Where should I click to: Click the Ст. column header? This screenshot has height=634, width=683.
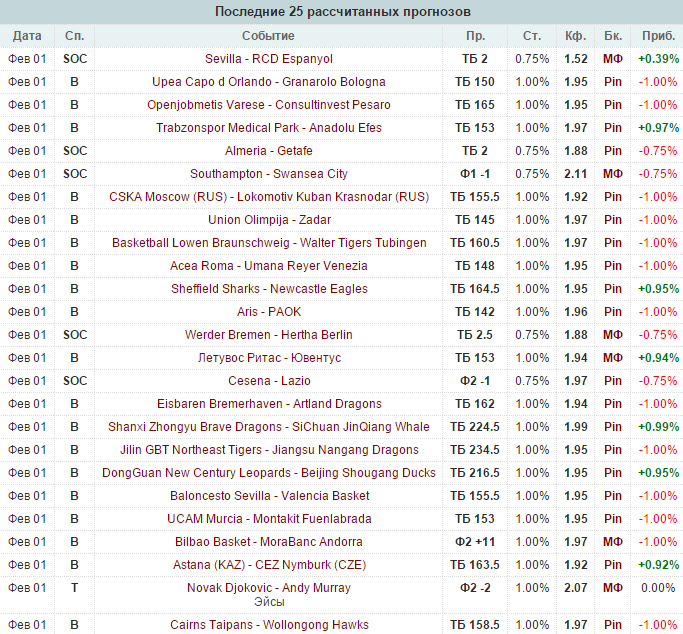coord(532,36)
